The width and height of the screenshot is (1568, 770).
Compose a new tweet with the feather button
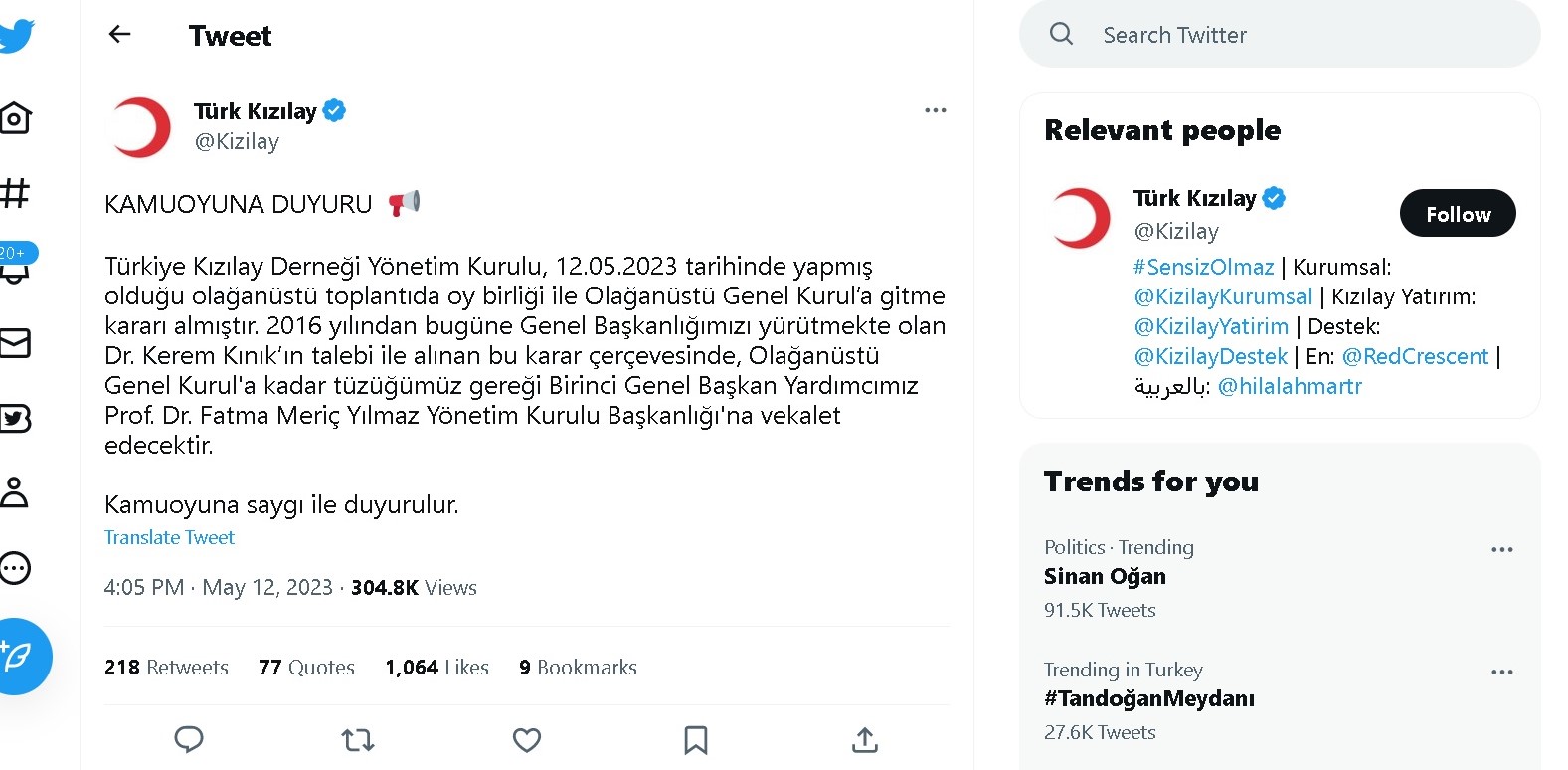(x=25, y=657)
